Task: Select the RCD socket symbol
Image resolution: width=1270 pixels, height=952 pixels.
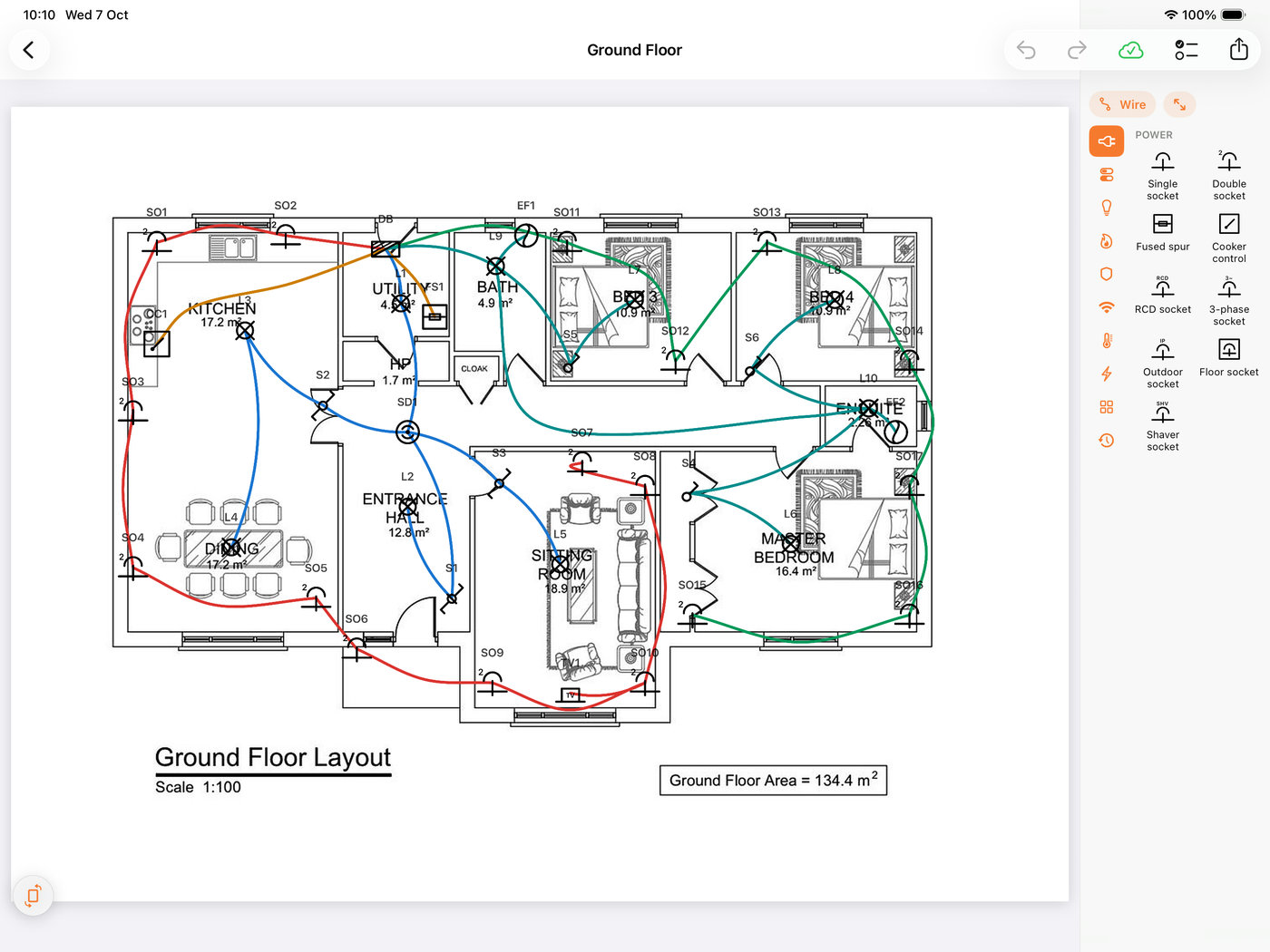Action: pos(1162,296)
